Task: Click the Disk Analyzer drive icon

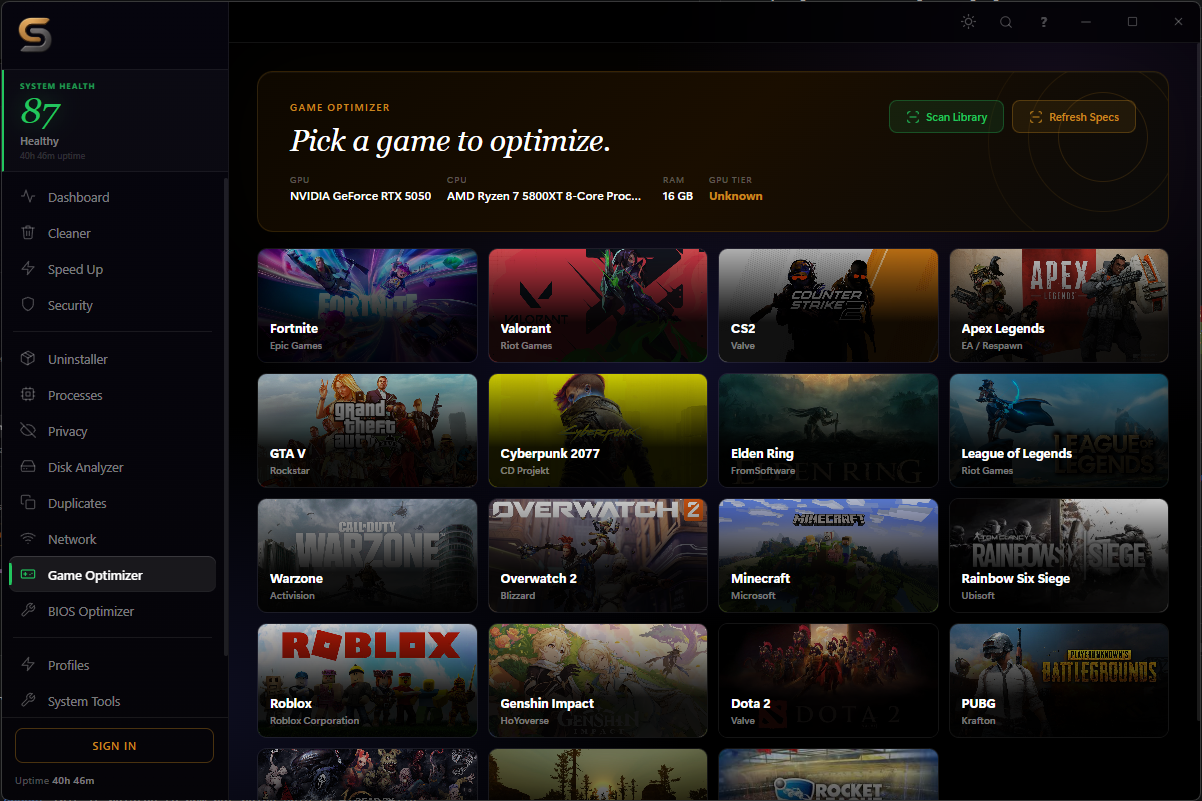Action: 28,467
